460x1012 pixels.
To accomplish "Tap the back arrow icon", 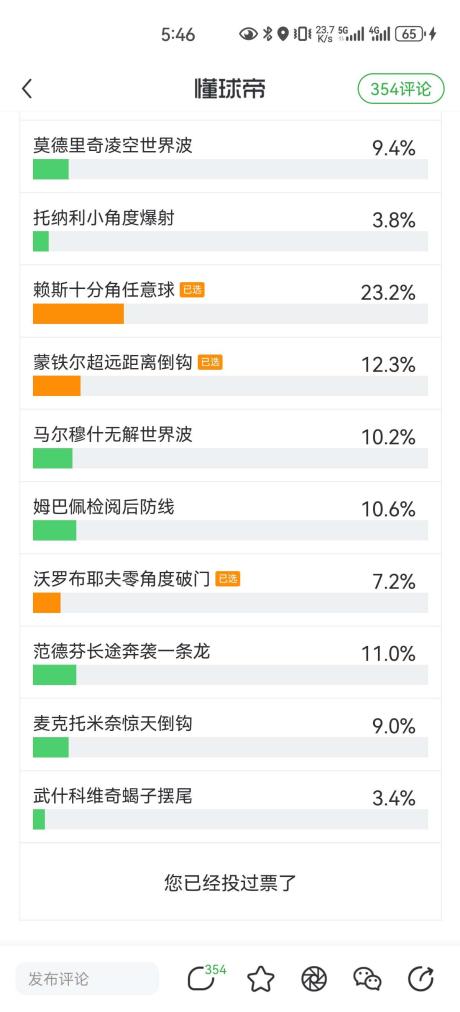I will tap(26, 89).
